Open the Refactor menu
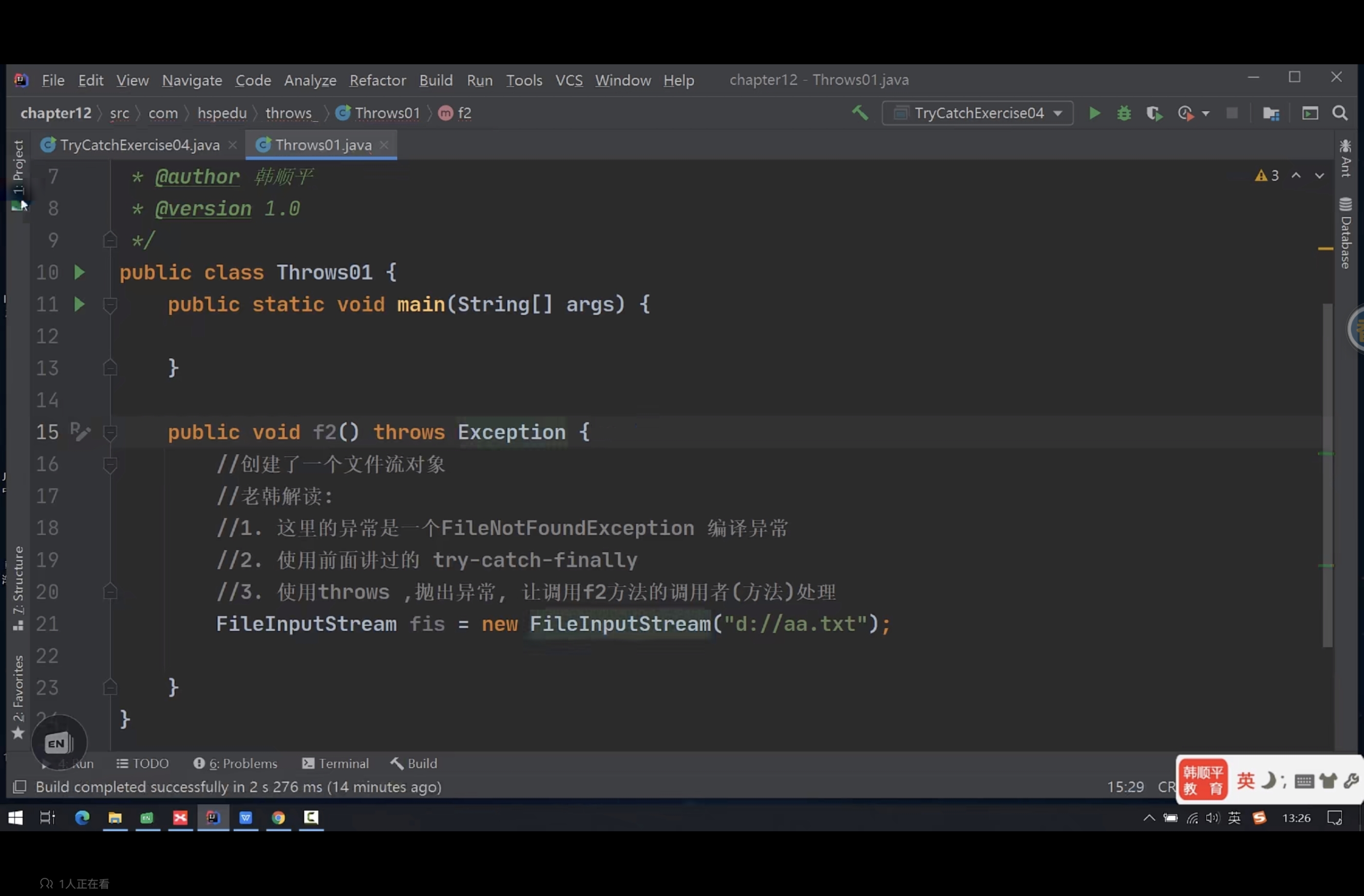 377,80
